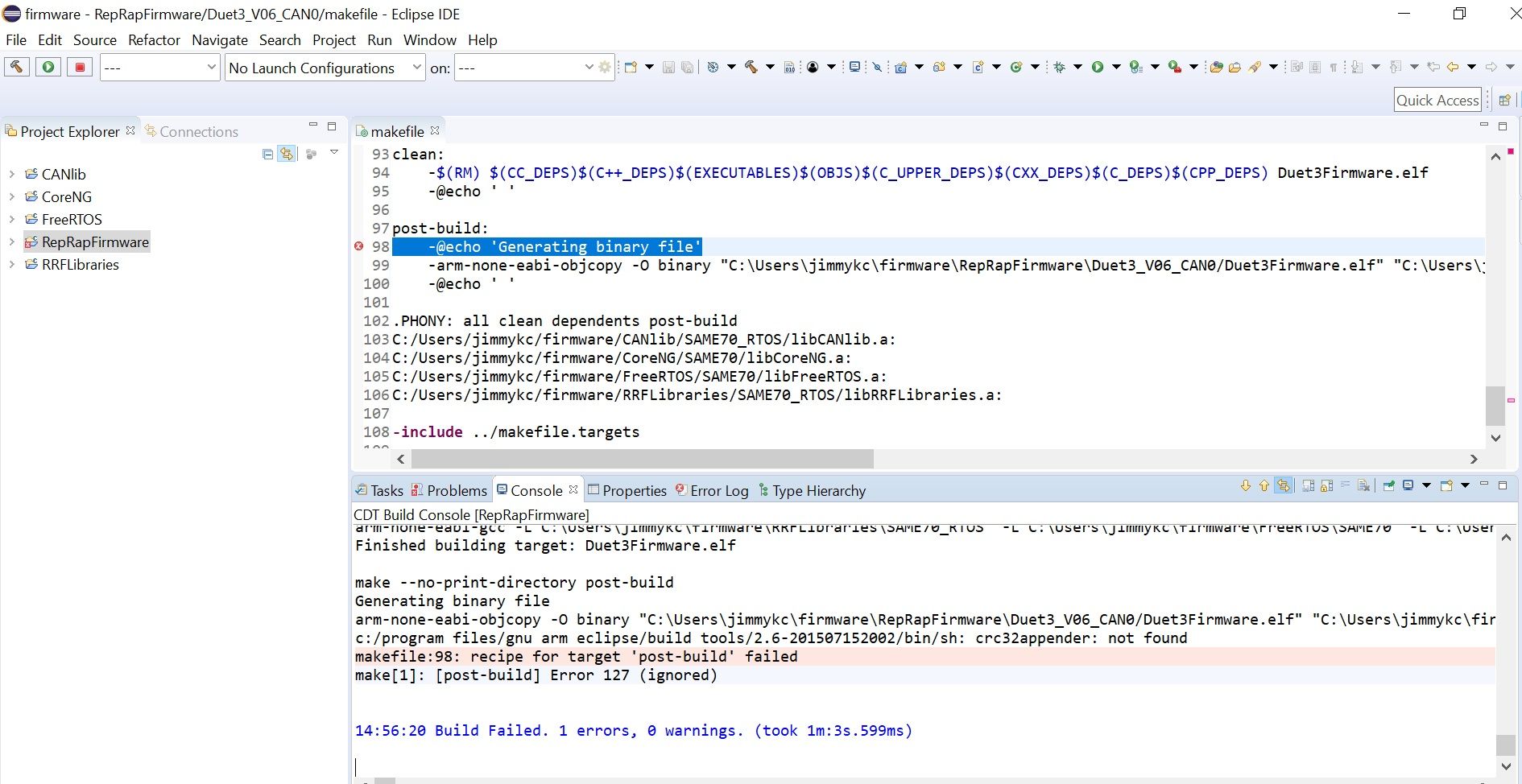Open the File menu

coord(16,39)
